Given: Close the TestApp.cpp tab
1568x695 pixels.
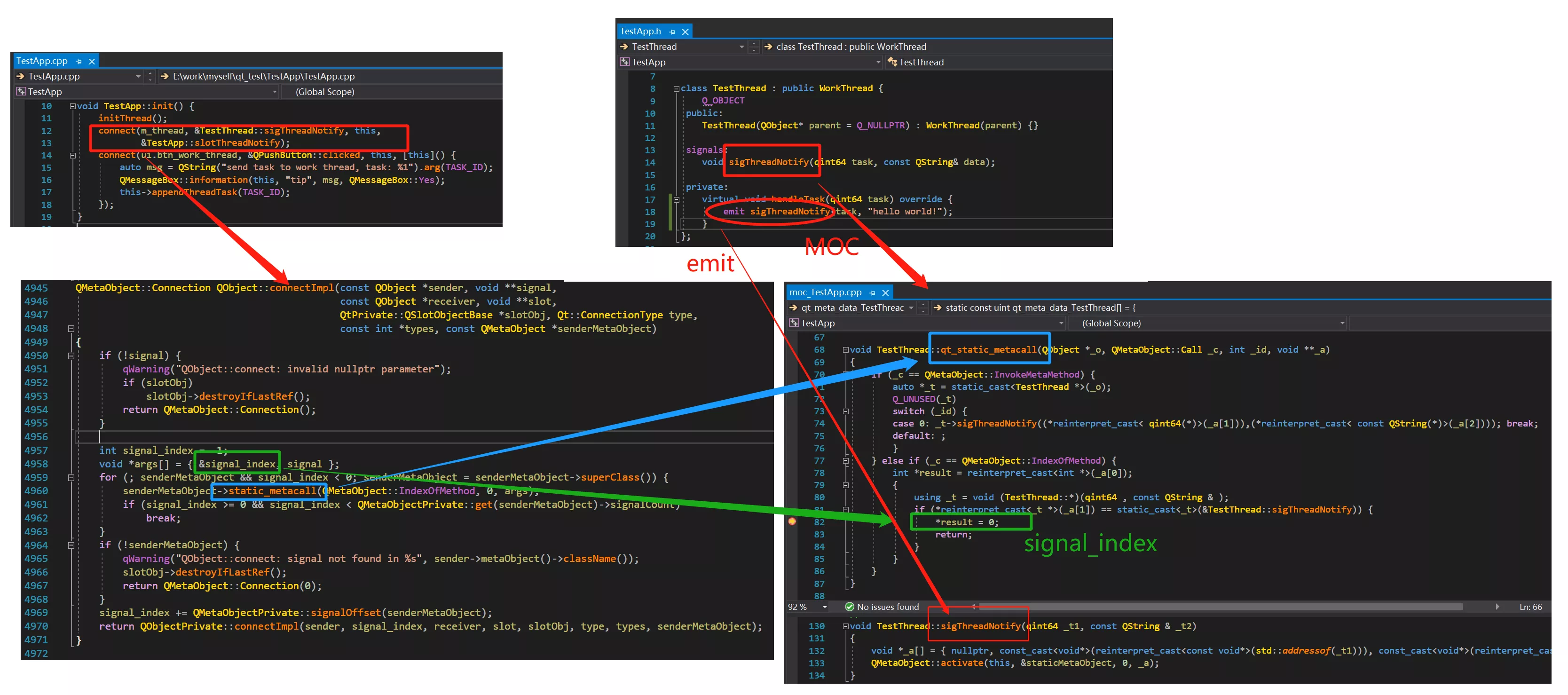Looking at the screenshot, I should pyautogui.click(x=92, y=62).
